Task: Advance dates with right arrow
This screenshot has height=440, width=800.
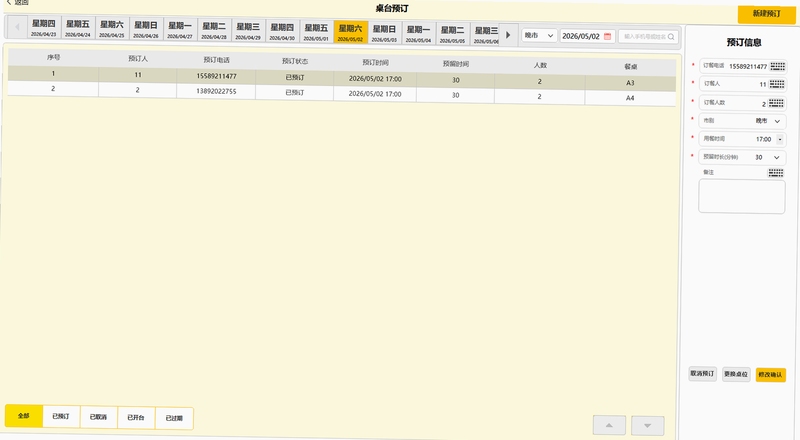Action: coord(508,35)
